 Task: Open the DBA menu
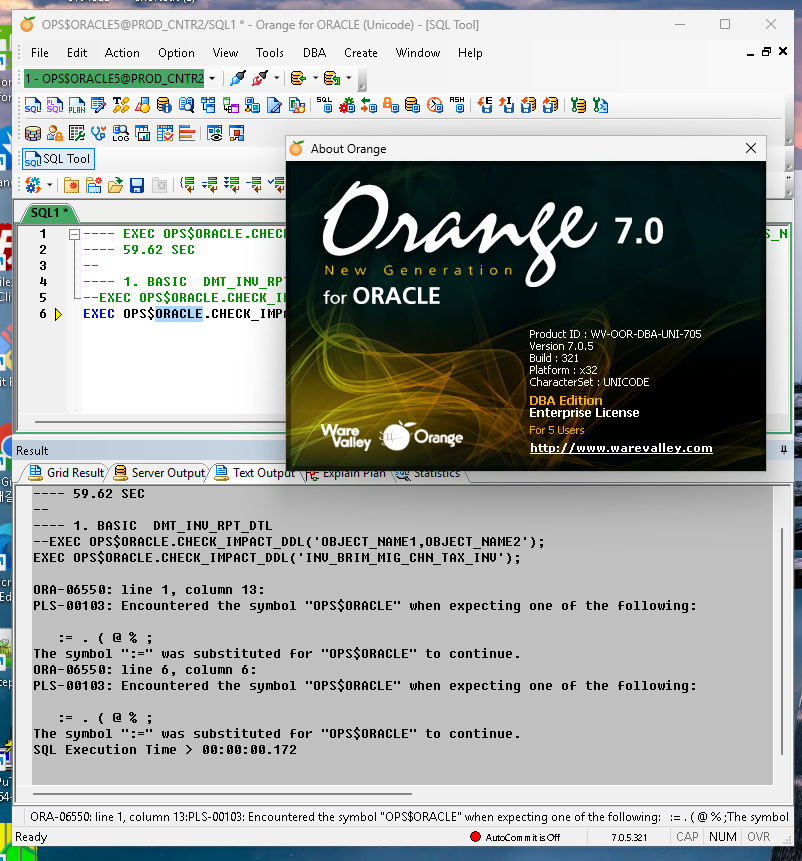[314, 53]
